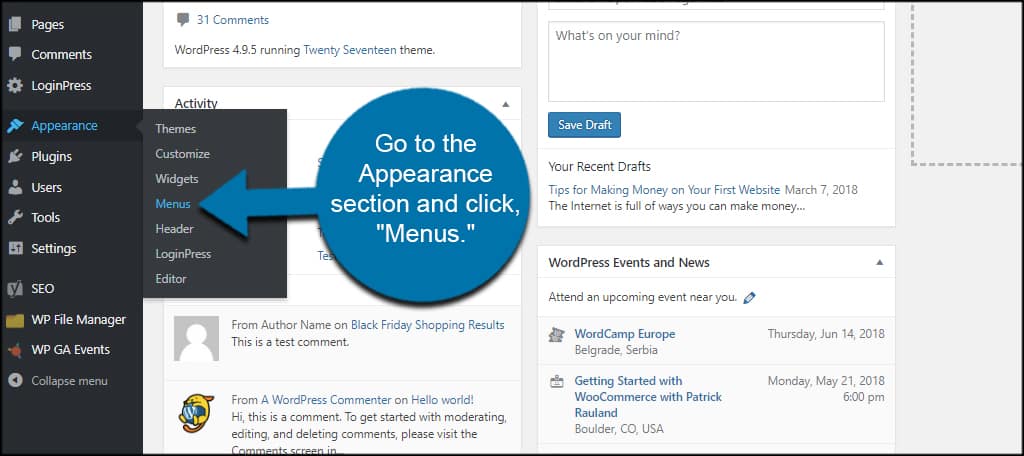The height and width of the screenshot is (456, 1024).
Task: Open WP File Manager in the sidebar
Action: 78,320
